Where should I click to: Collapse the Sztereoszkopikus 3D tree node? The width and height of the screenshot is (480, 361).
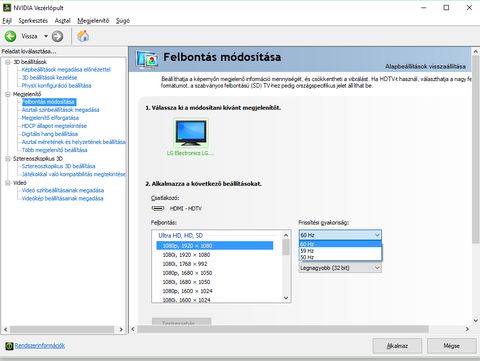tap(8, 159)
